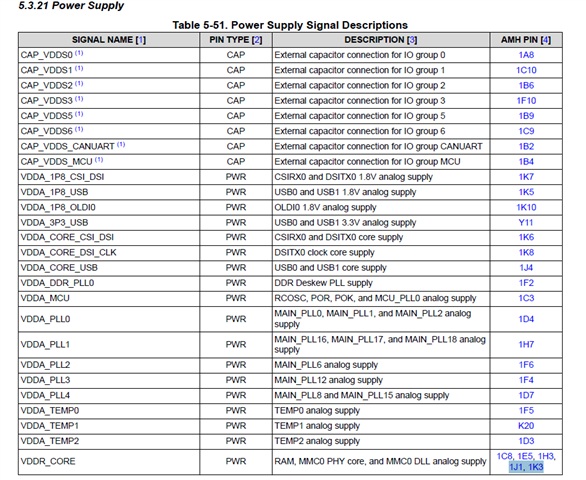Follow pin link 1D7 for VDDA_PLL4
586x480 pixels.
tap(526, 396)
